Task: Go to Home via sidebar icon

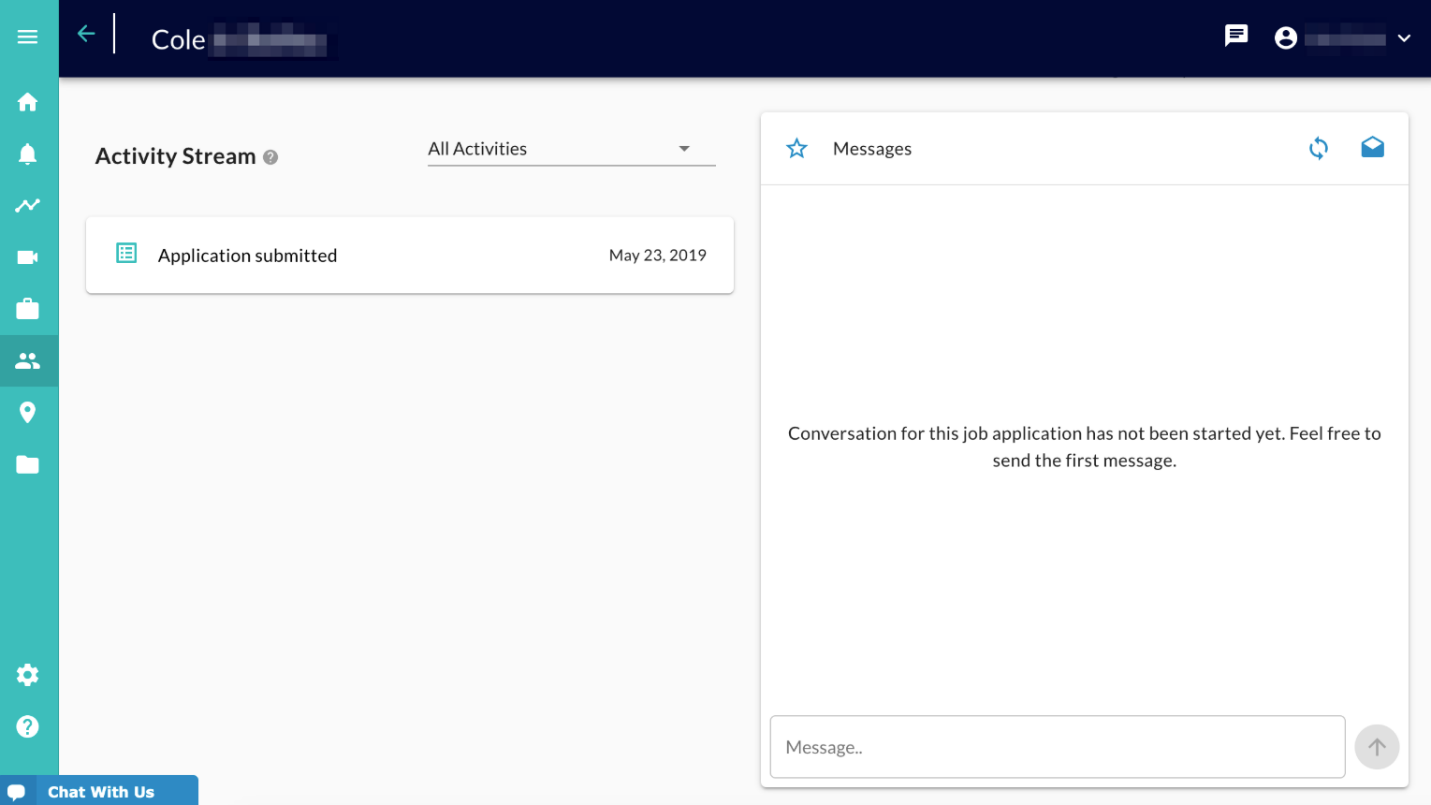Action: click(x=27, y=102)
